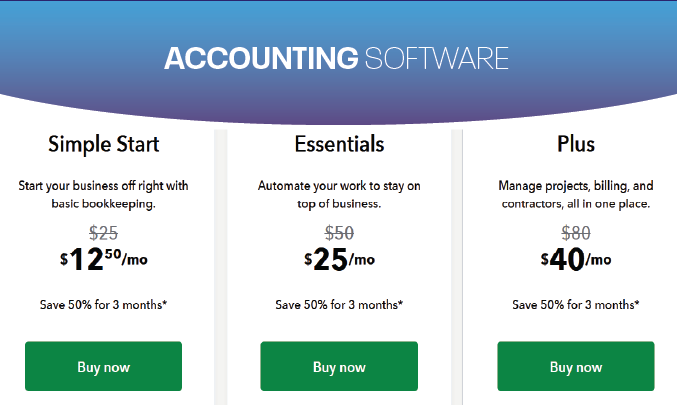This screenshot has width=677, height=405.
Task: Click the crossed-out $25 original price
Action: [x=104, y=233]
